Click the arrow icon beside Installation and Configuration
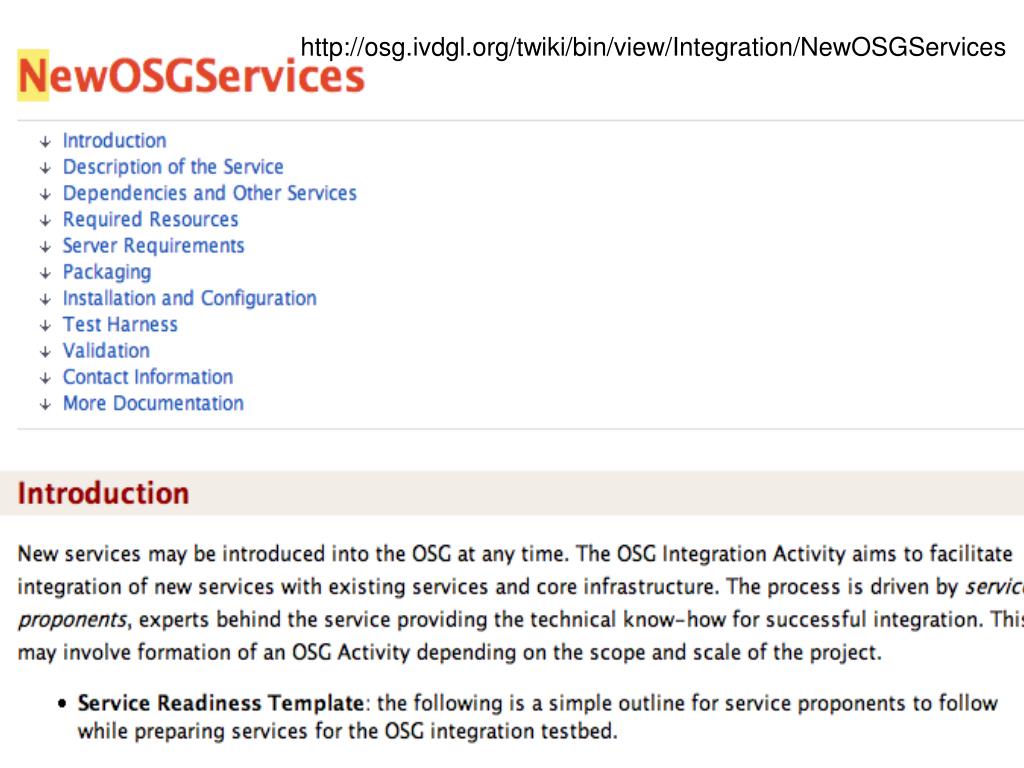1024x768 pixels. pyautogui.click(x=45, y=299)
